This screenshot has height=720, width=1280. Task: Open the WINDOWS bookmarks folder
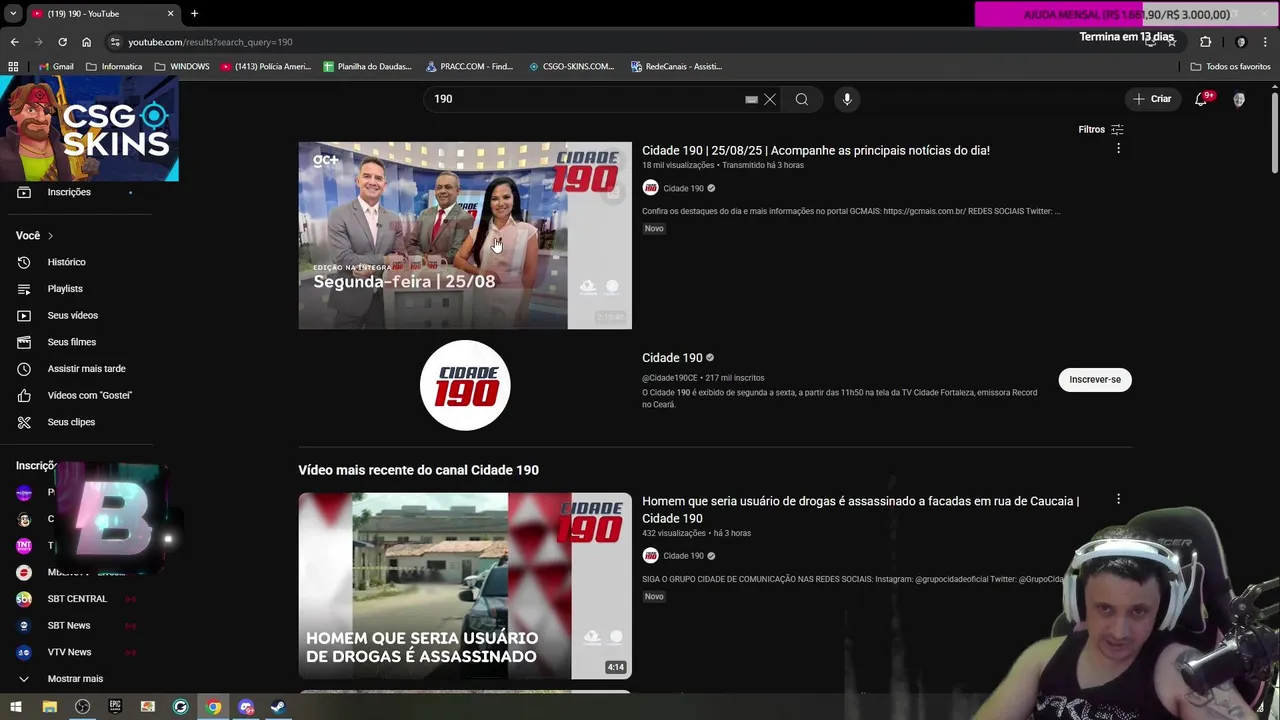[182, 66]
